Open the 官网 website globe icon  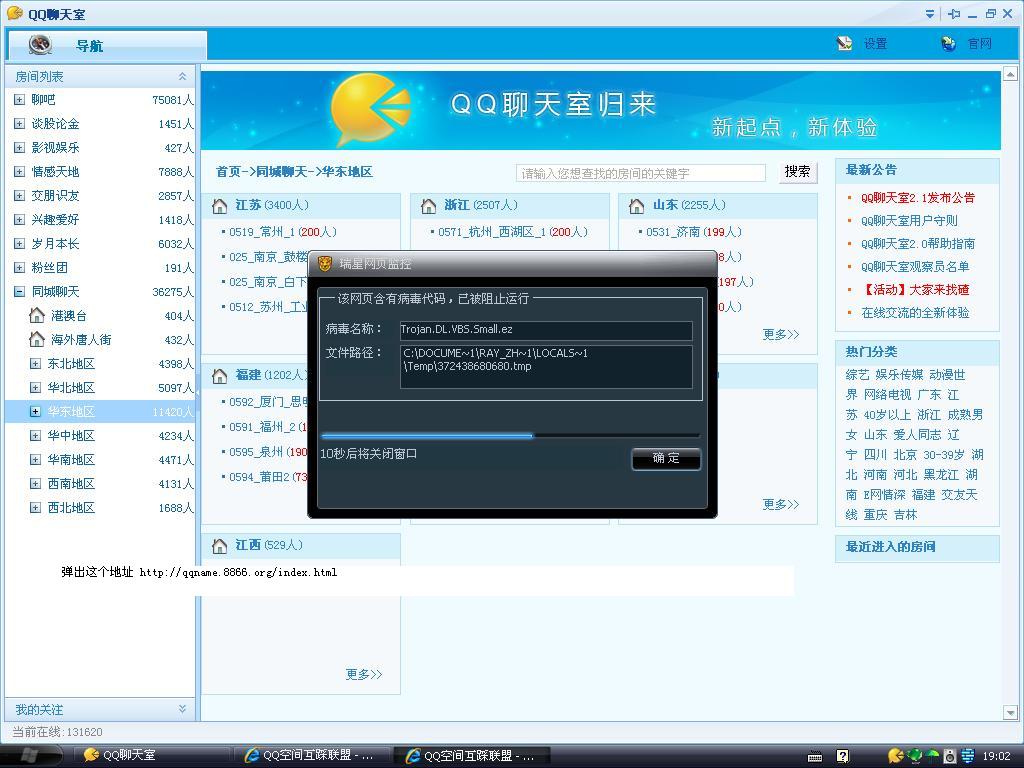pyautogui.click(x=949, y=44)
